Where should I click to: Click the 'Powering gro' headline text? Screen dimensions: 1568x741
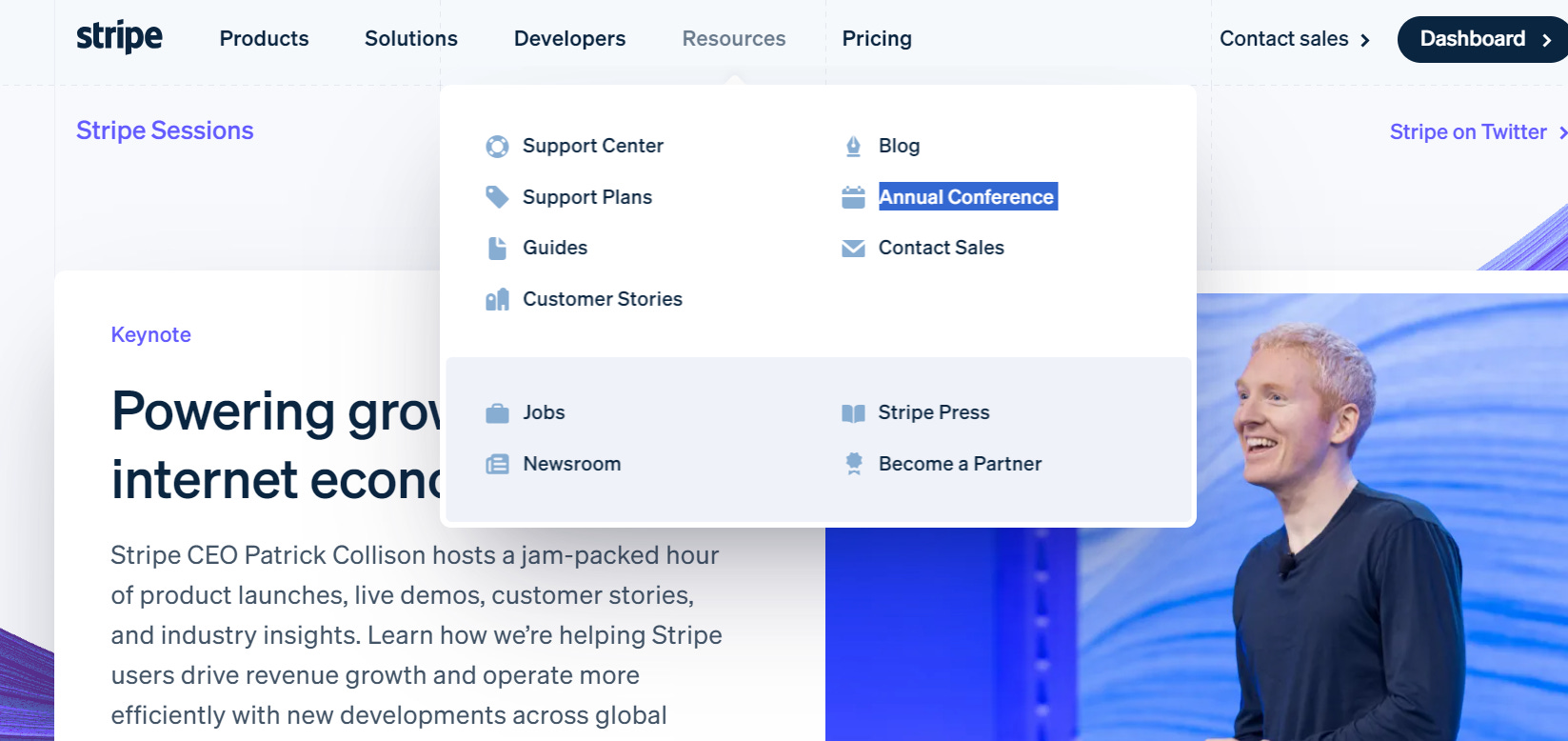tap(276, 412)
